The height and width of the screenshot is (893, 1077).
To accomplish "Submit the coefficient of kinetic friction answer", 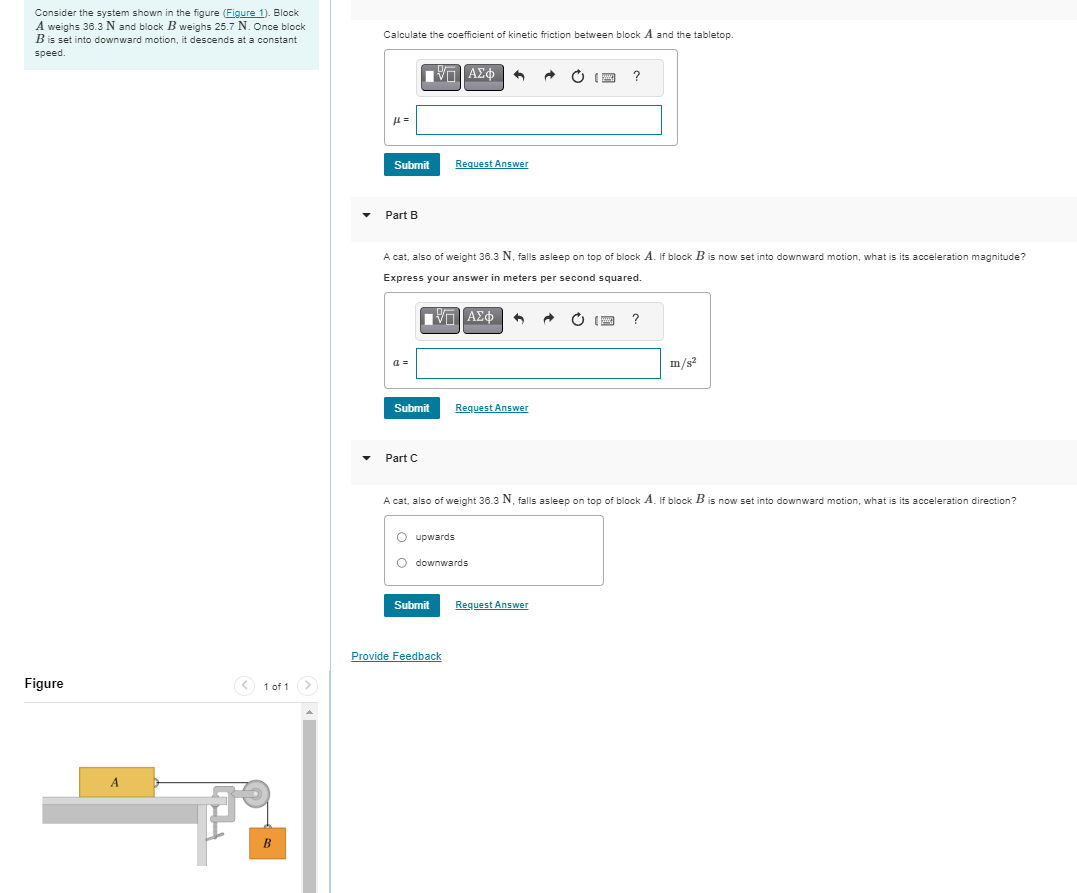I will 411,164.
